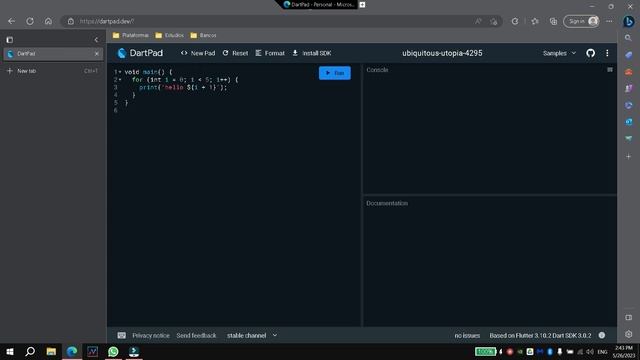Run the Dart code with Run button

335,73
